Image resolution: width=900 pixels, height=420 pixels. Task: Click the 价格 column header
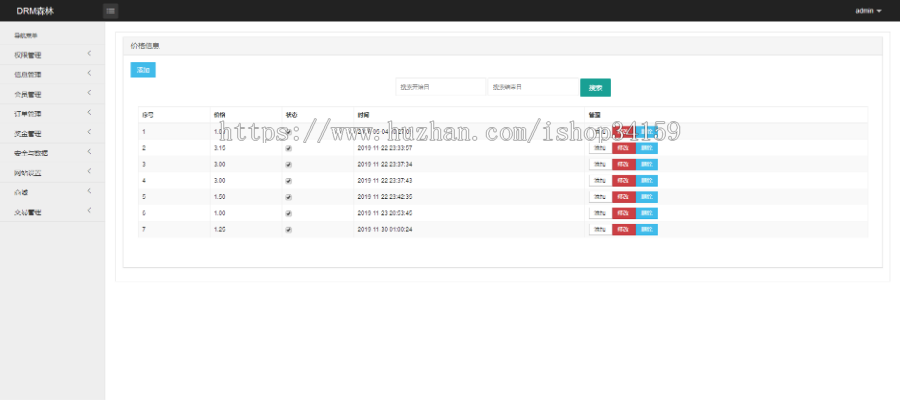220,115
